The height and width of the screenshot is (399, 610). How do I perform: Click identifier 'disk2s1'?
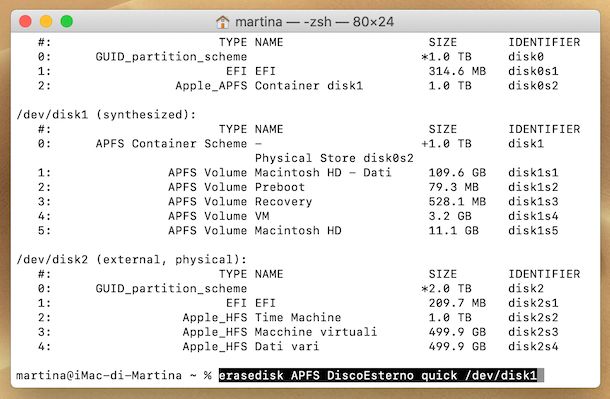coord(533,303)
